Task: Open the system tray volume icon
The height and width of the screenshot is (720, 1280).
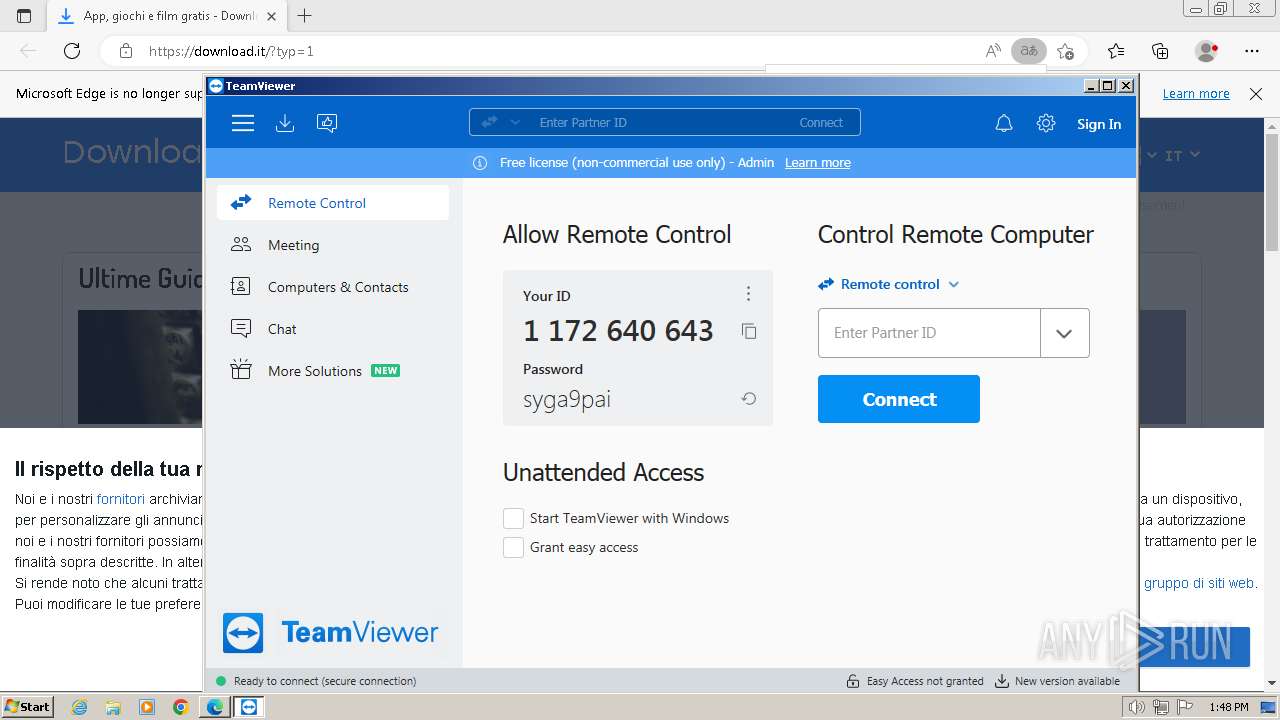Action: click(1136, 707)
